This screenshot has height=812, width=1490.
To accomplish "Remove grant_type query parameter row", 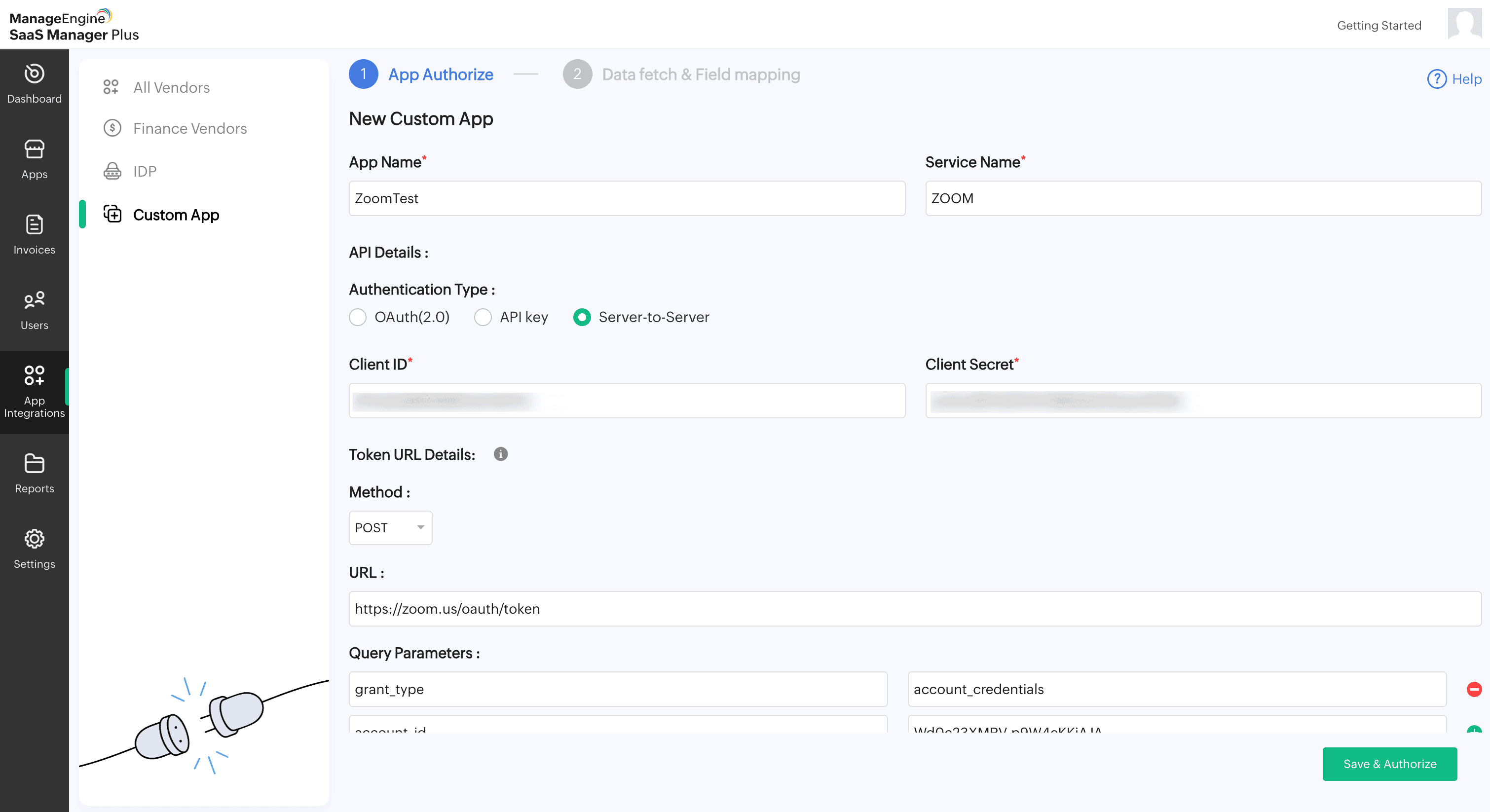I will pyautogui.click(x=1474, y=689).
